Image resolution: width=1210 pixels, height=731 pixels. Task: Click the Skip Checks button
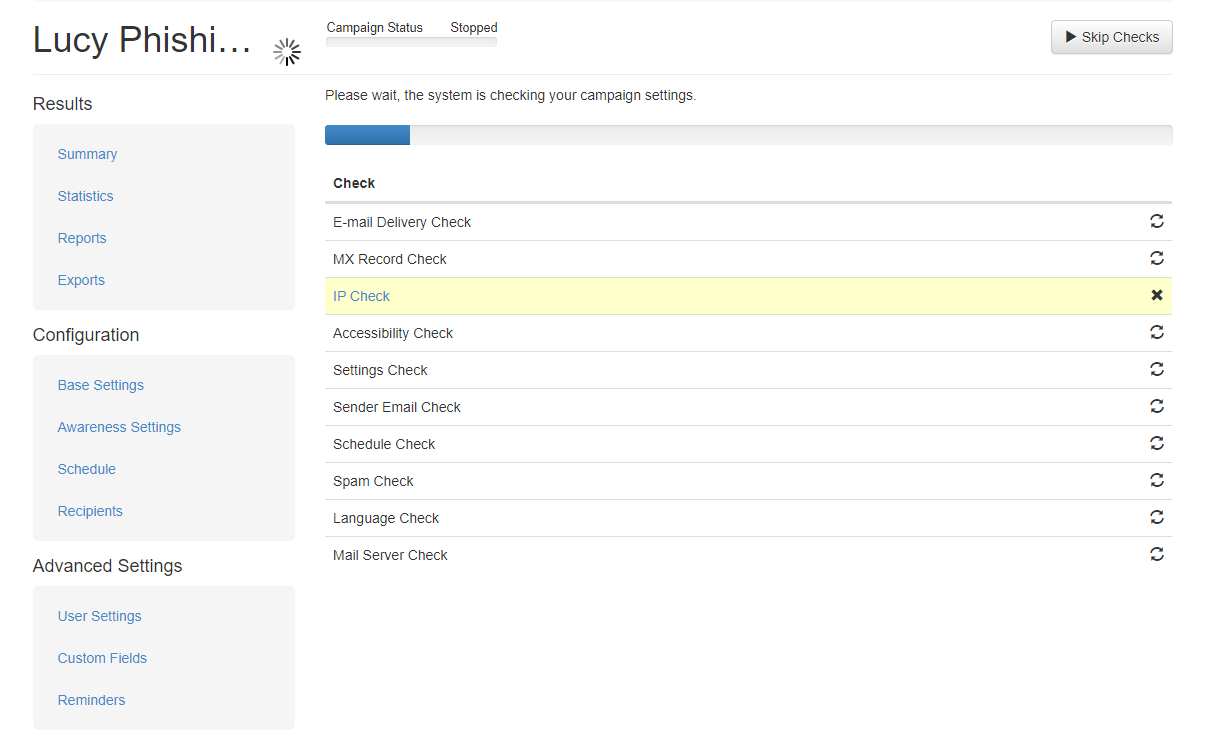(x=1111, y=37)
